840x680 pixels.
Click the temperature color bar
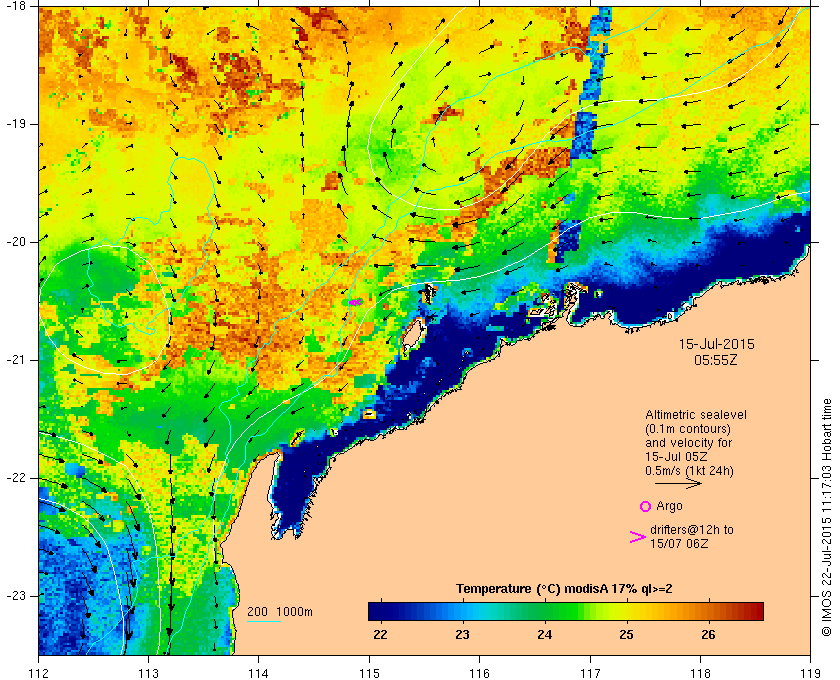566,611
